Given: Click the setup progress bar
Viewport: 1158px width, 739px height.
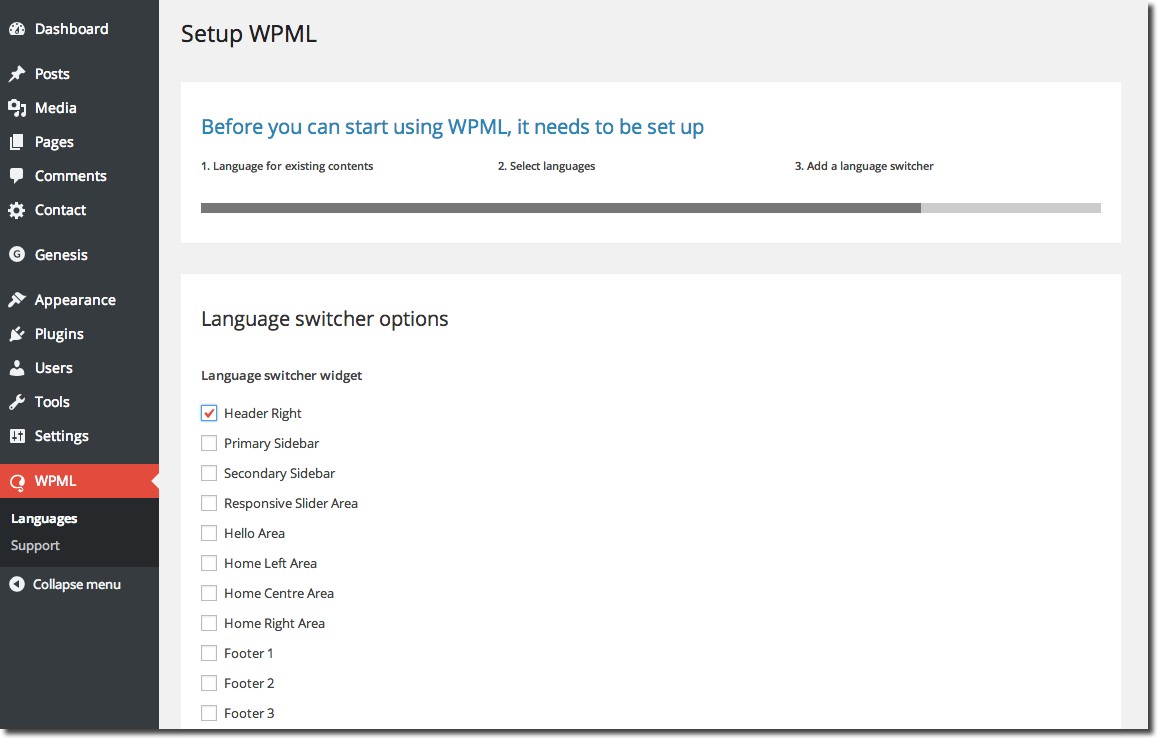Looking at the screenshot, I should (650, 208).
